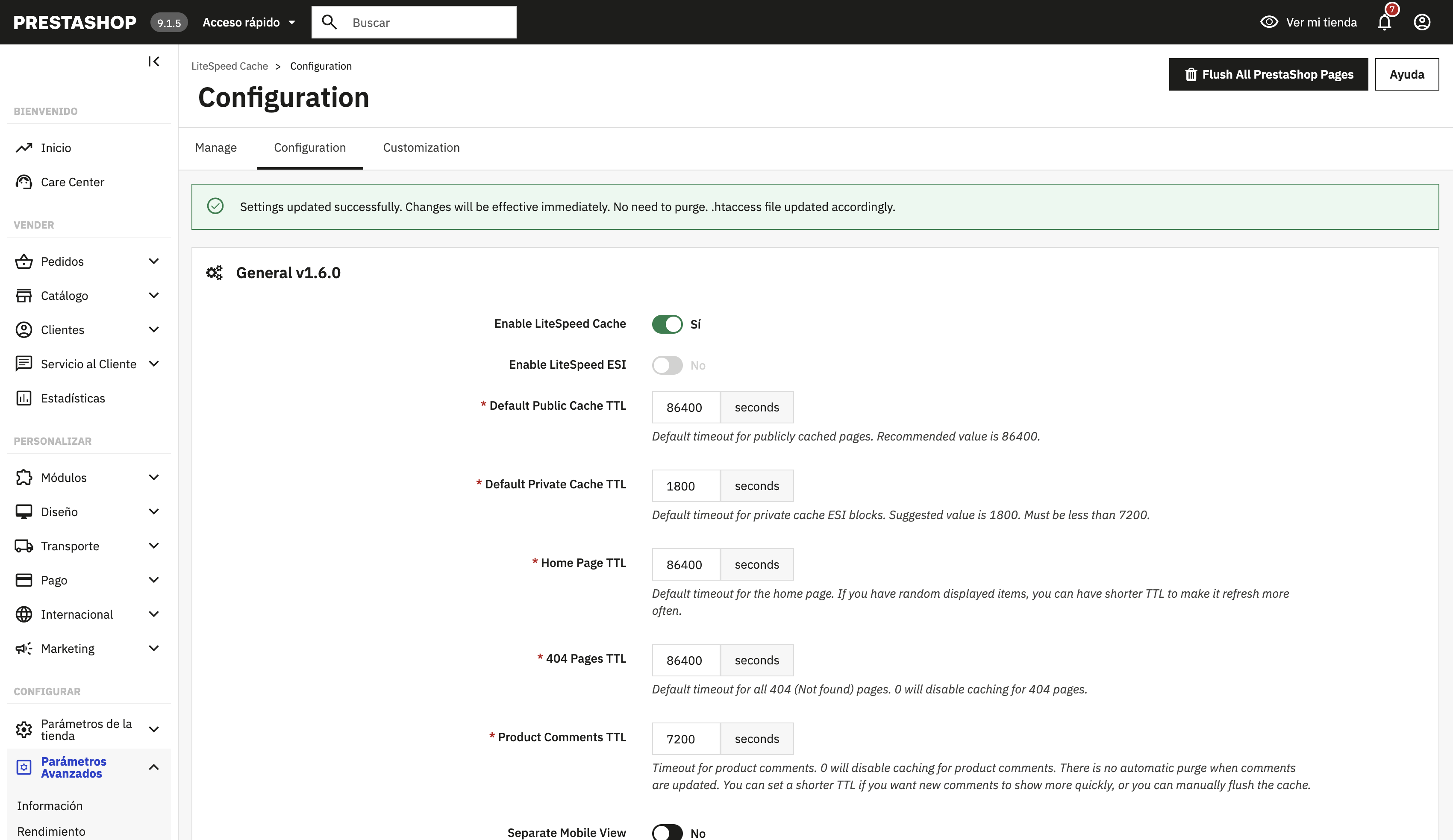
Task: Click the Catálogo store icon
Action: (24, 295)
